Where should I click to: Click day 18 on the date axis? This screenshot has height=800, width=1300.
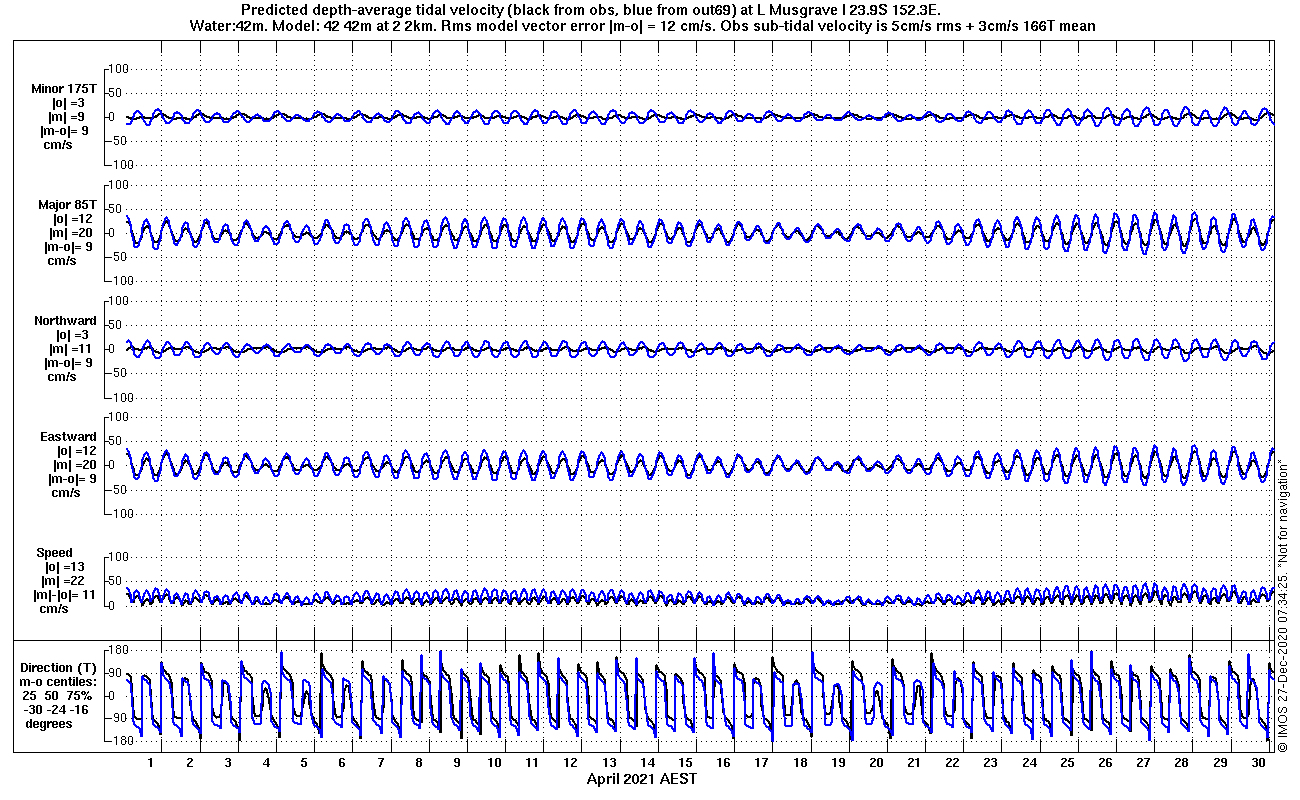coord(801,762)
